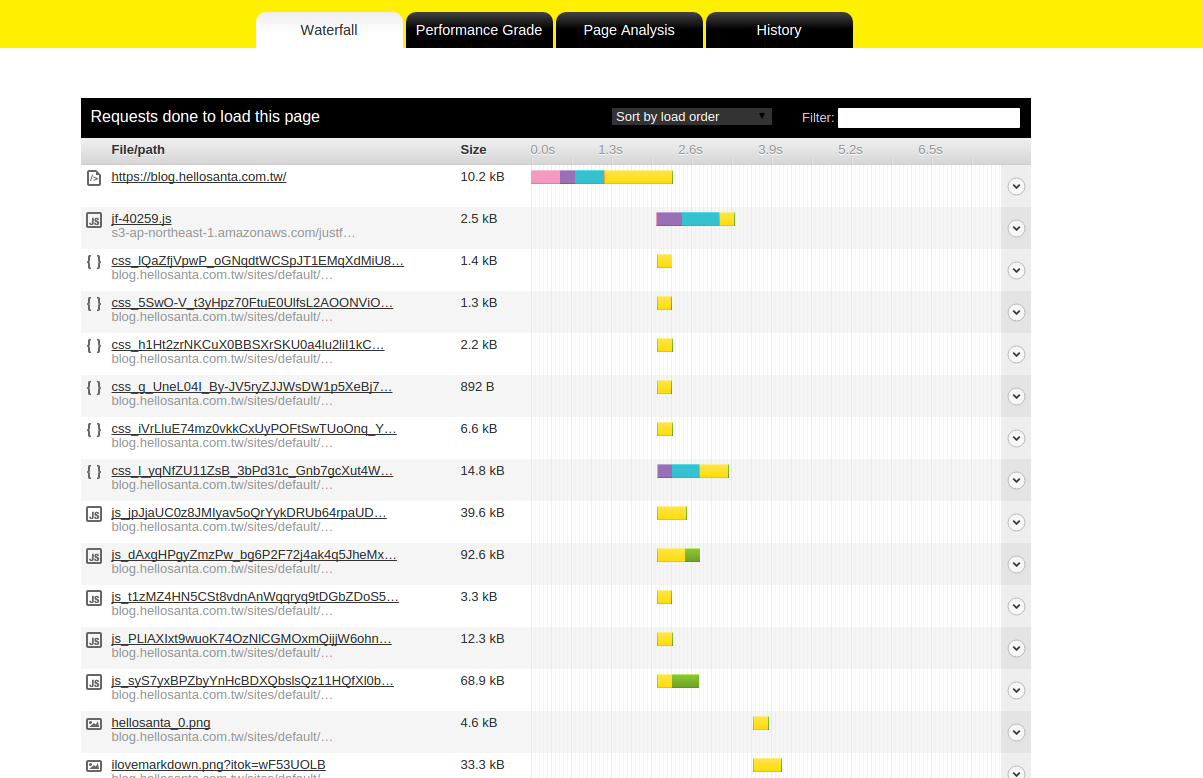
Task: Expand details for hellosanta_0.png row
Action: 1016,732
